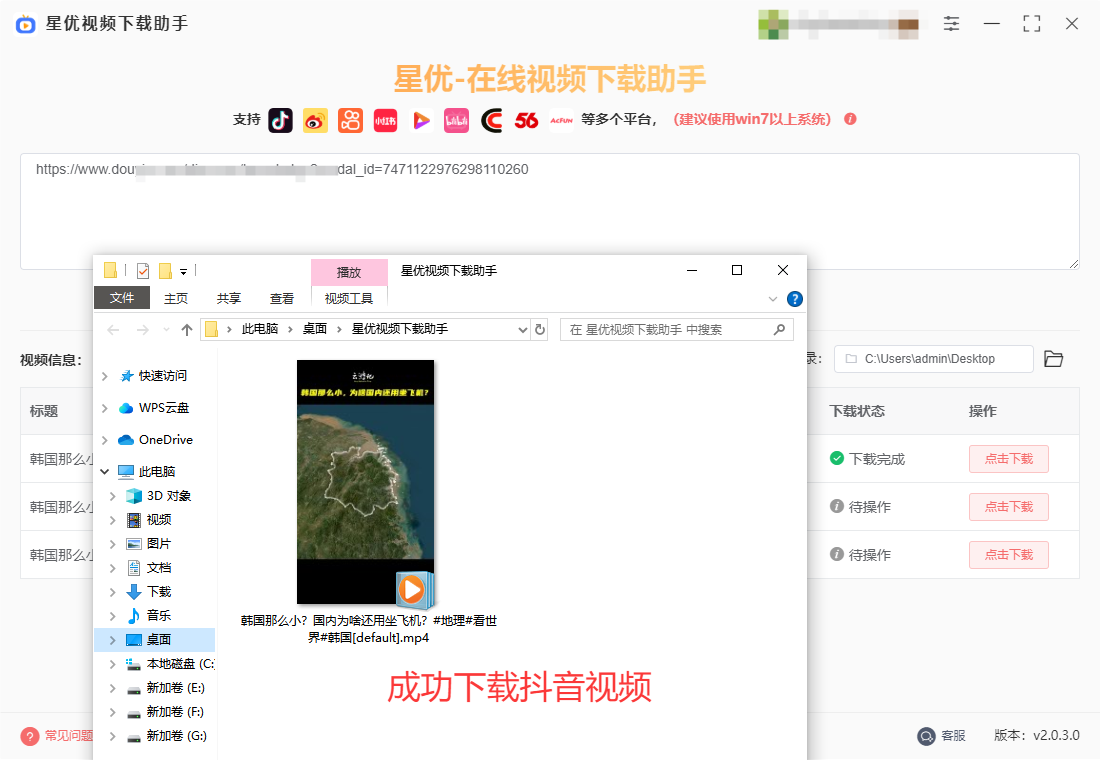Click the 星优视频下载助手 app logo
Image resolution: width=1100 pixels, height=760 pixels.
tap(26, 25)
